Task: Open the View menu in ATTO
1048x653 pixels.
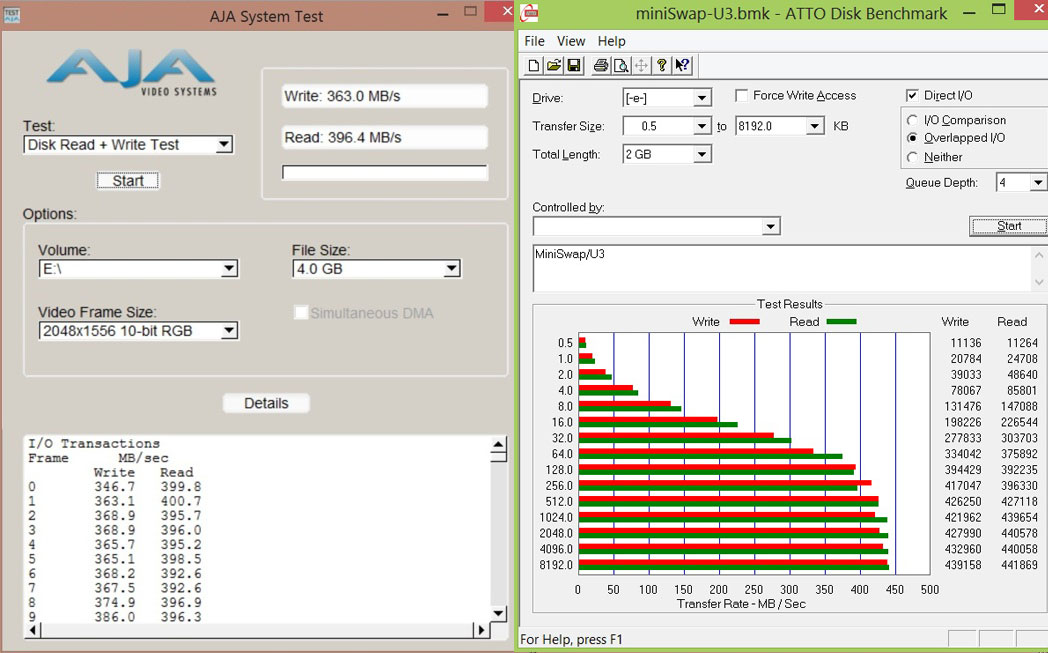Action: click(x=571, y=41)
